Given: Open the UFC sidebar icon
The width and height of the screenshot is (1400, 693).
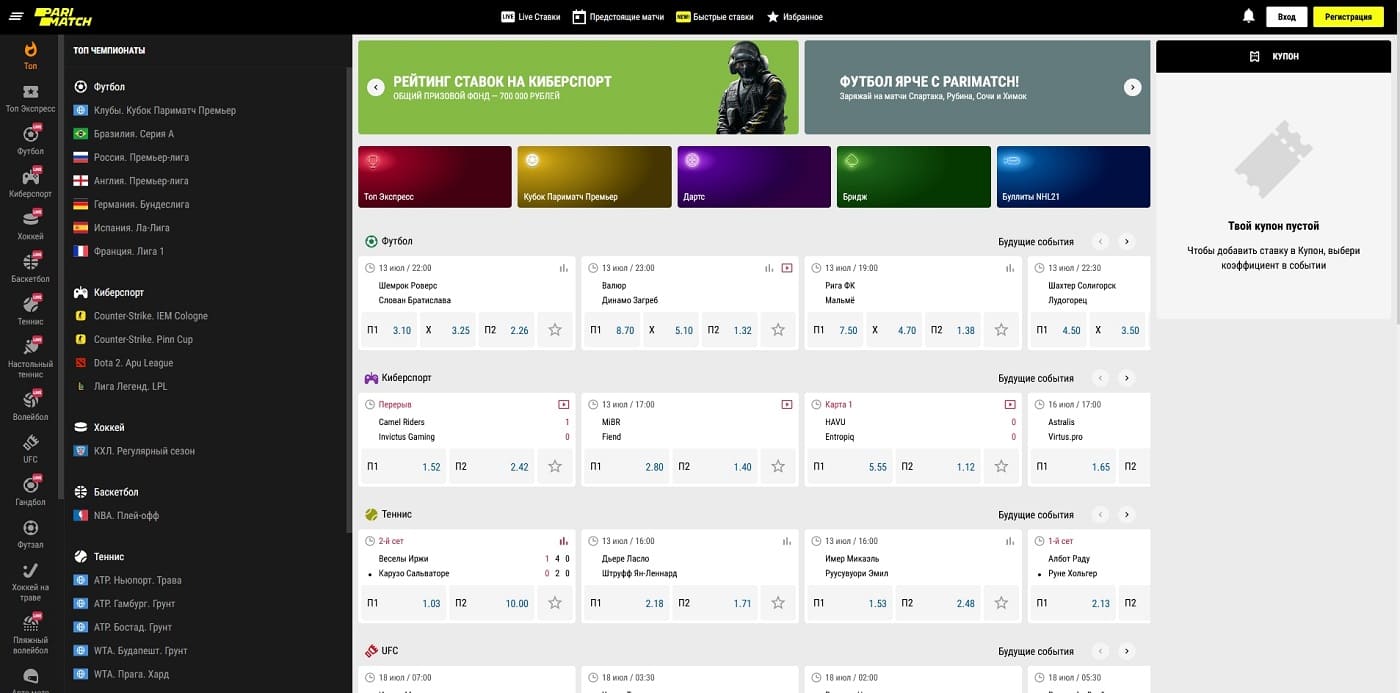Looking at the screenshot, I should tap(30, 448).
